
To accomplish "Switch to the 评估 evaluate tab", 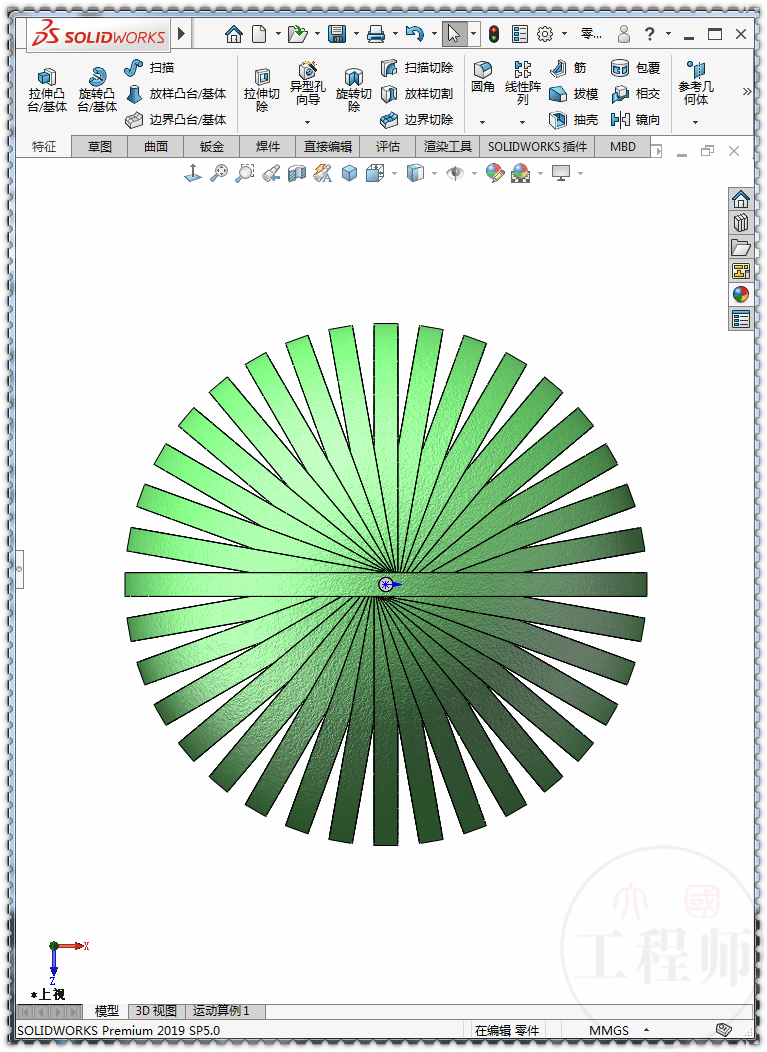I will (387, 146).
